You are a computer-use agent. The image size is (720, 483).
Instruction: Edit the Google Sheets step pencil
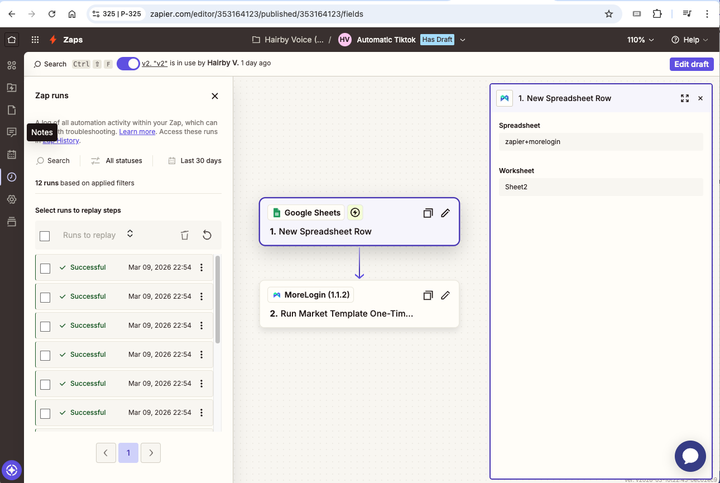pyautogui.click(x=445, y=213)
